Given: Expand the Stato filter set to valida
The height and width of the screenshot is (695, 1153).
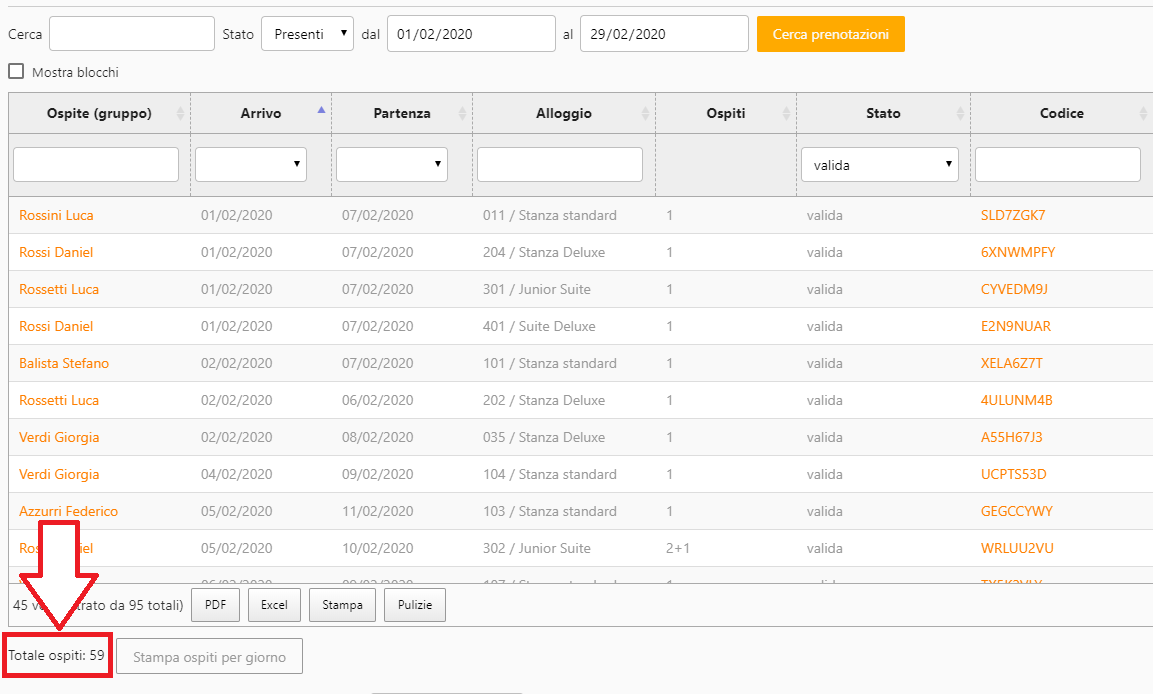Looking at the screenshot, I should point(879,165).
